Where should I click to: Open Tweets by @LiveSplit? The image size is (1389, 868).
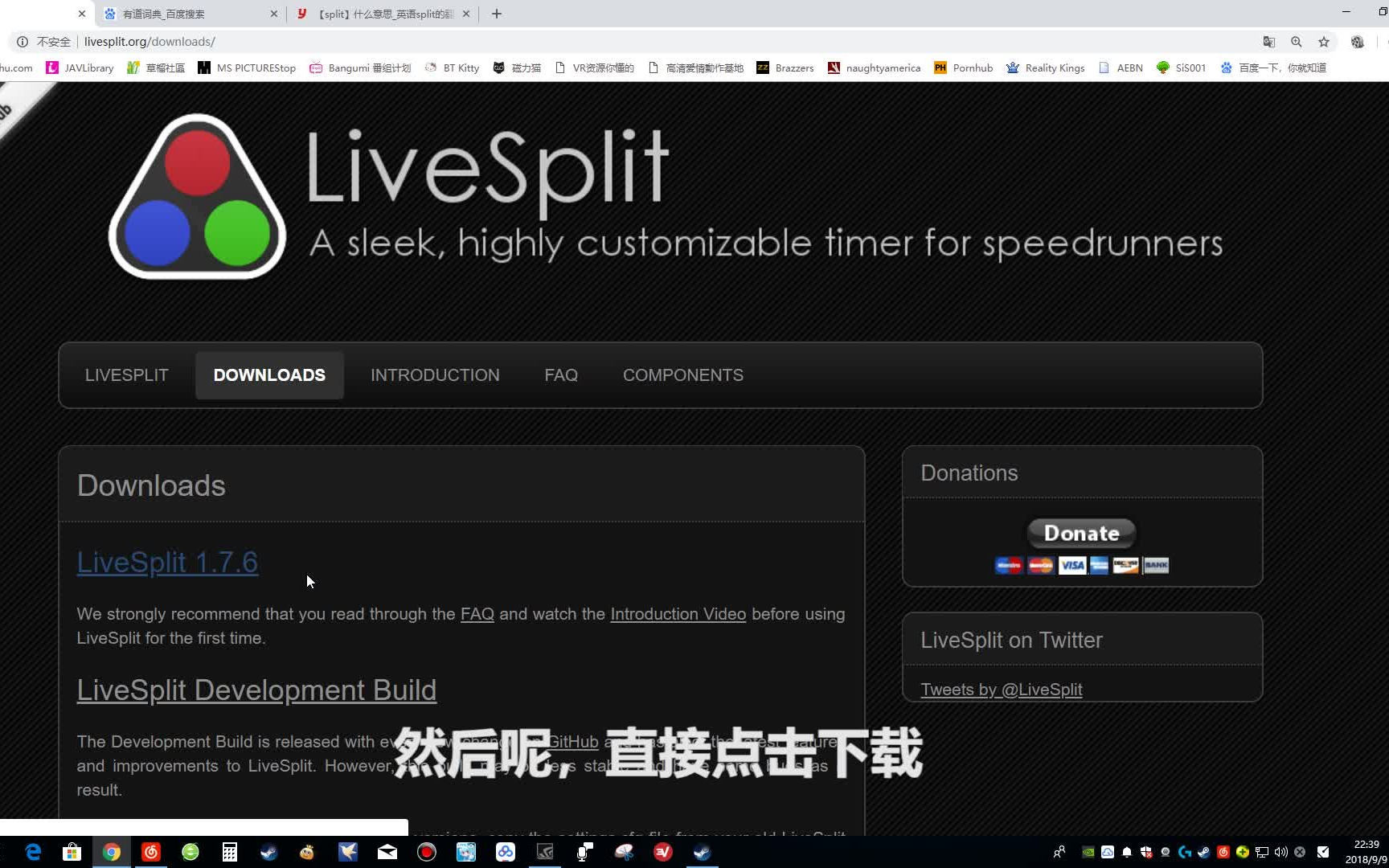pos(1001,690)
